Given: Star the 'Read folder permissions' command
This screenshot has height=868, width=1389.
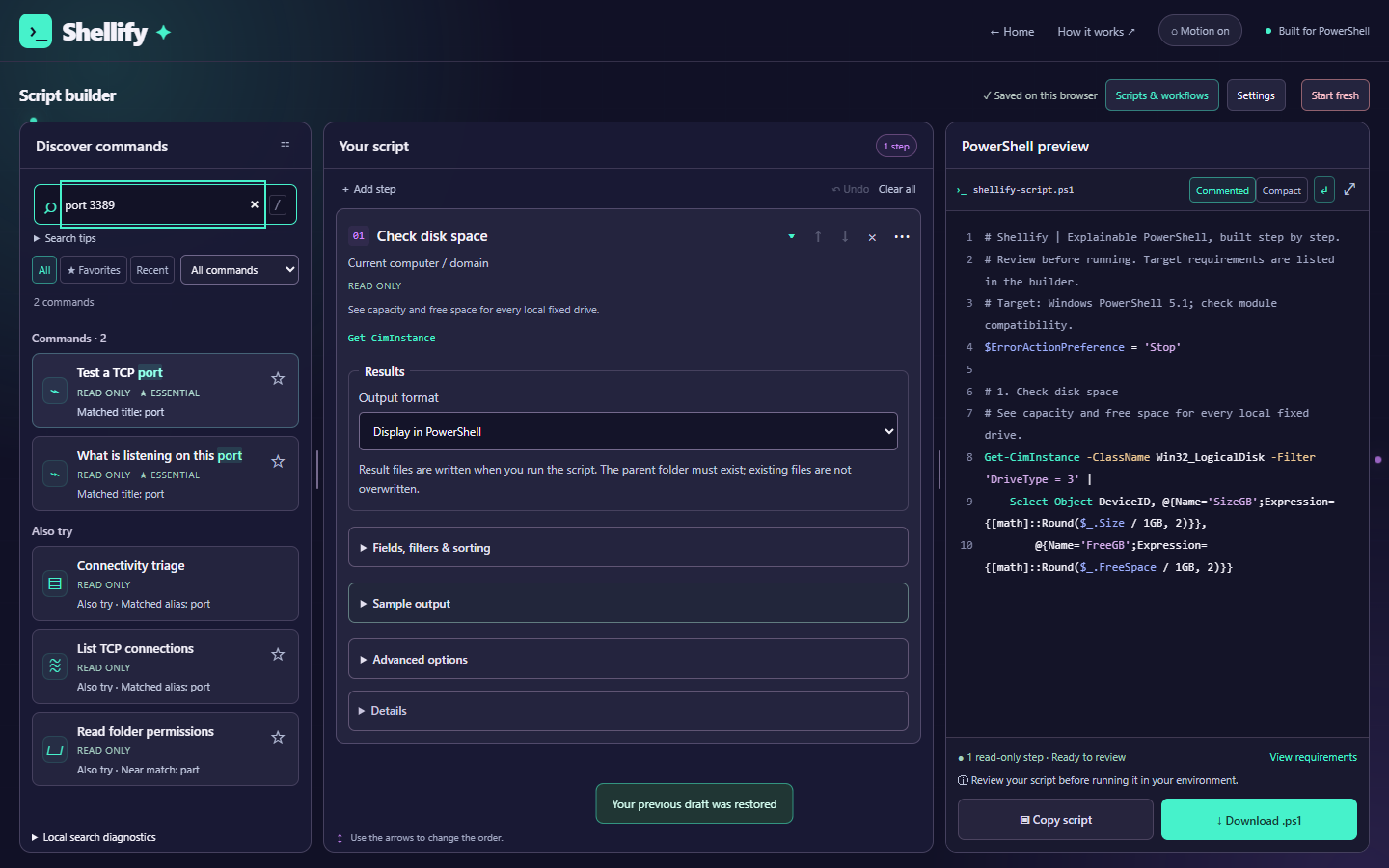Looking at the screenshot, I should (278, 737).
